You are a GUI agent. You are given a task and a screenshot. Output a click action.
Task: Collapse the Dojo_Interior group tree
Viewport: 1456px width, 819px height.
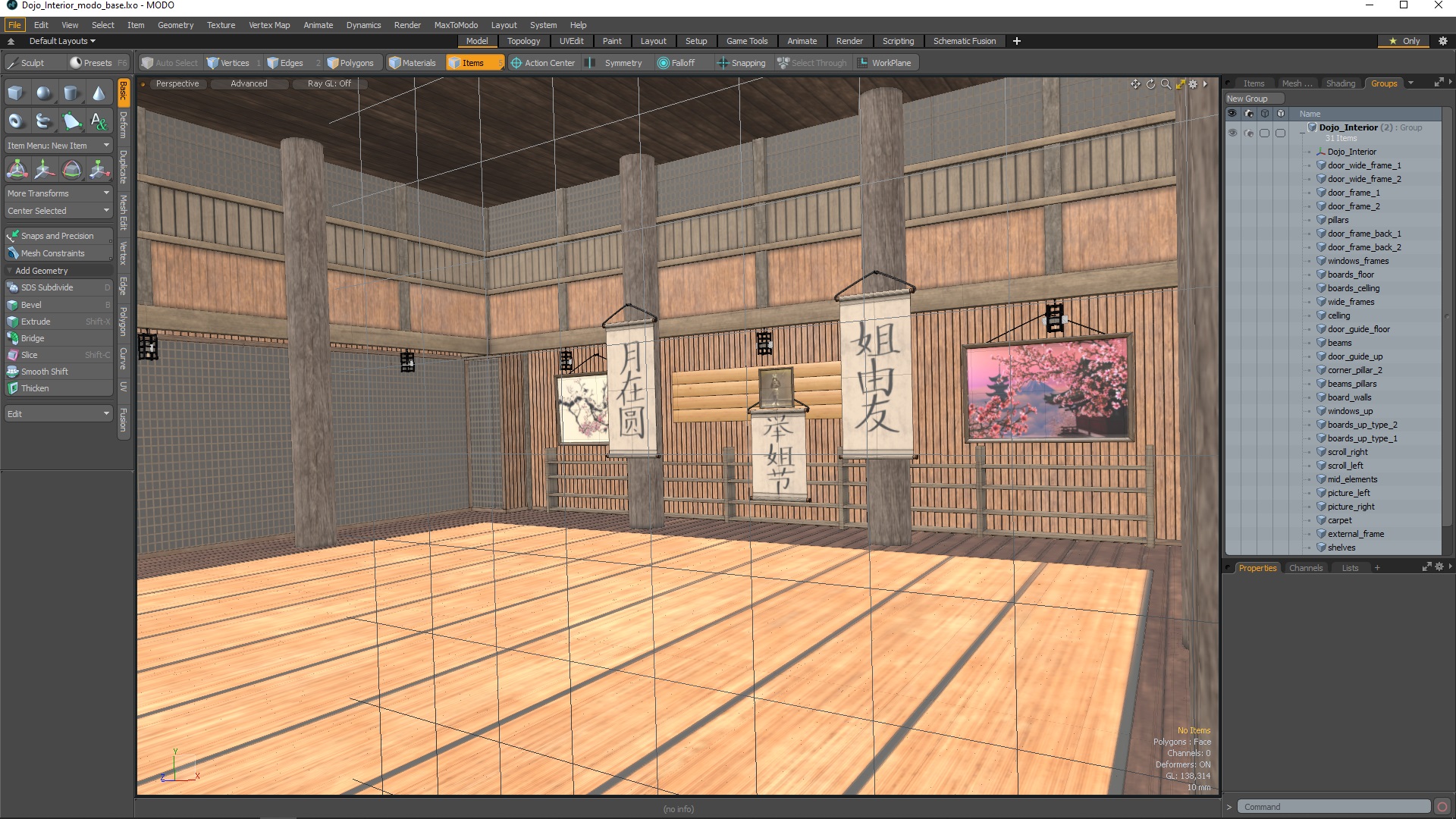(1303, 133)
